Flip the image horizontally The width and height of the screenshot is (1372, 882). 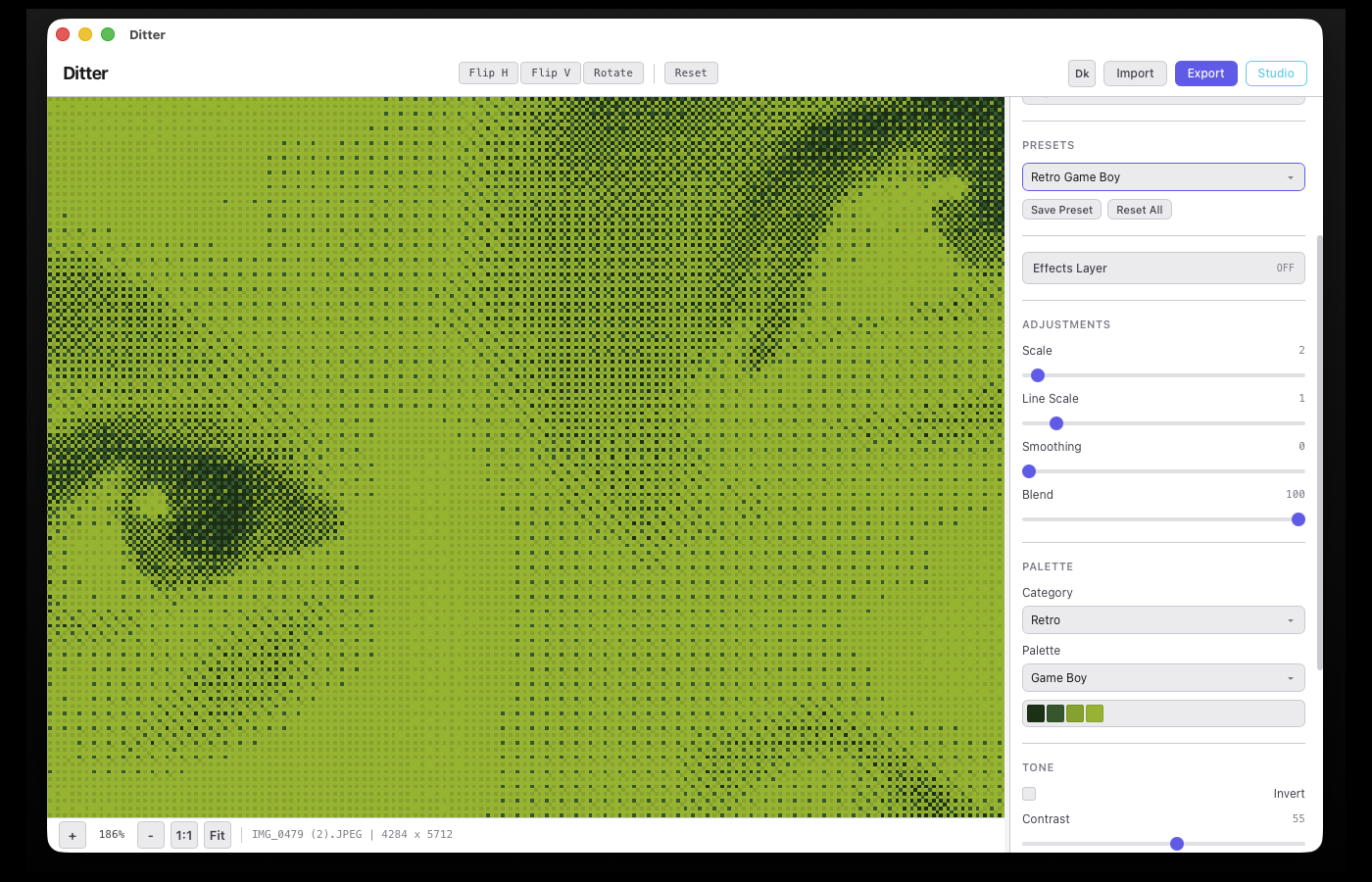488,73
